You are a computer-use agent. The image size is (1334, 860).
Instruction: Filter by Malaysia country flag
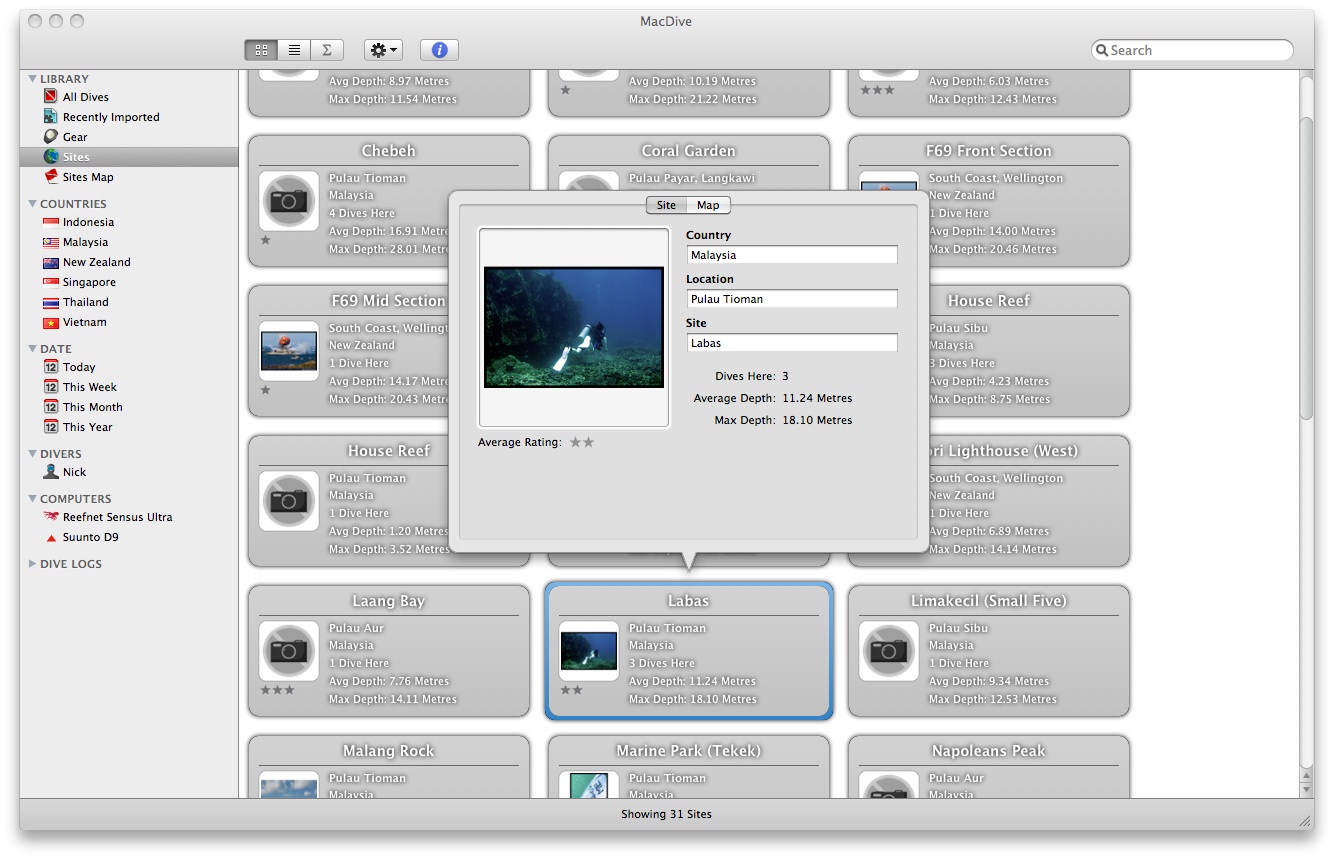tap(85, 242)
